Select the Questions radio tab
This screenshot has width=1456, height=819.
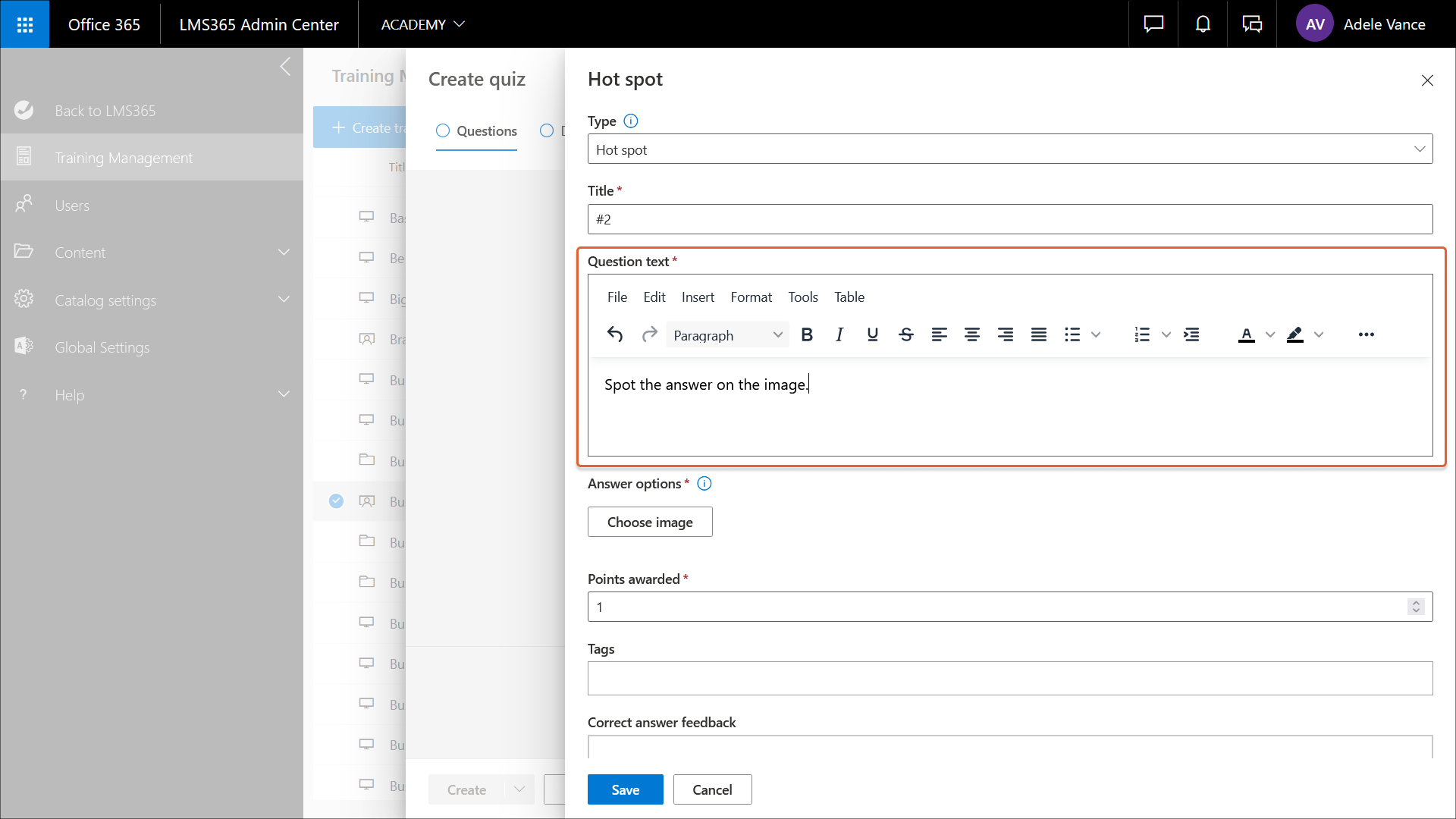[476, 130]
